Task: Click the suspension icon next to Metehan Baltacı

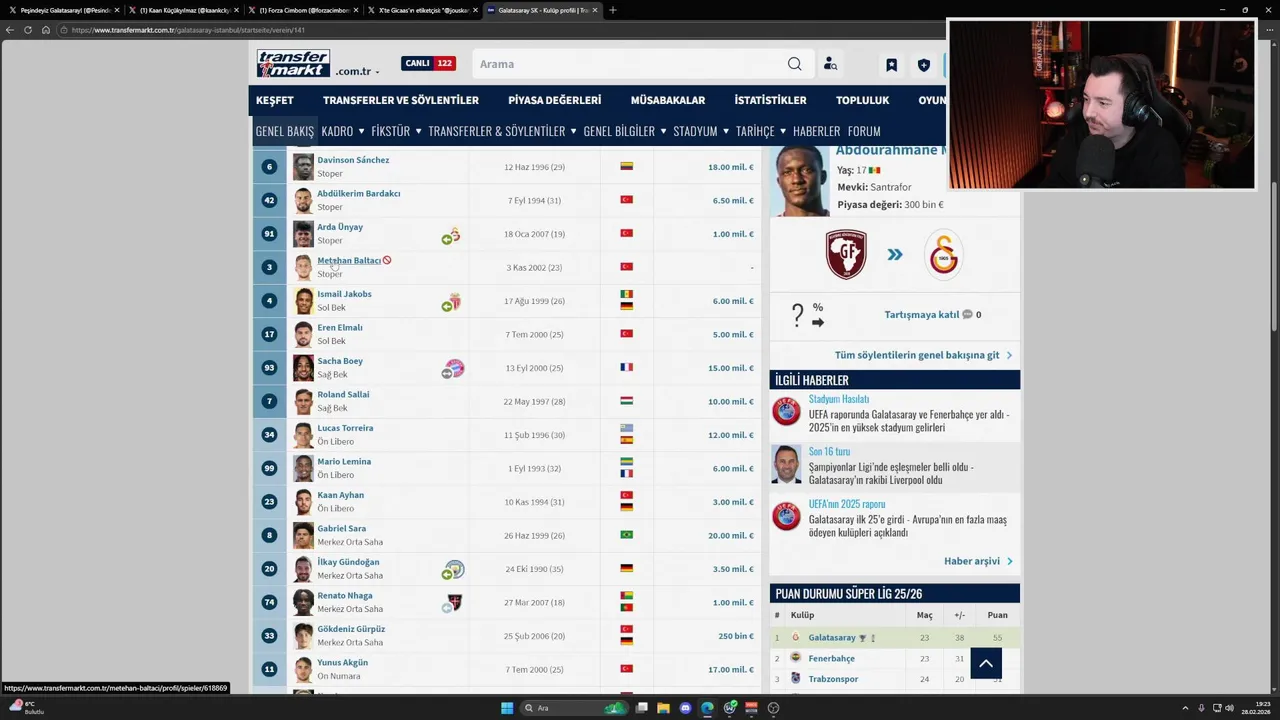Action: tap(387, 260)
